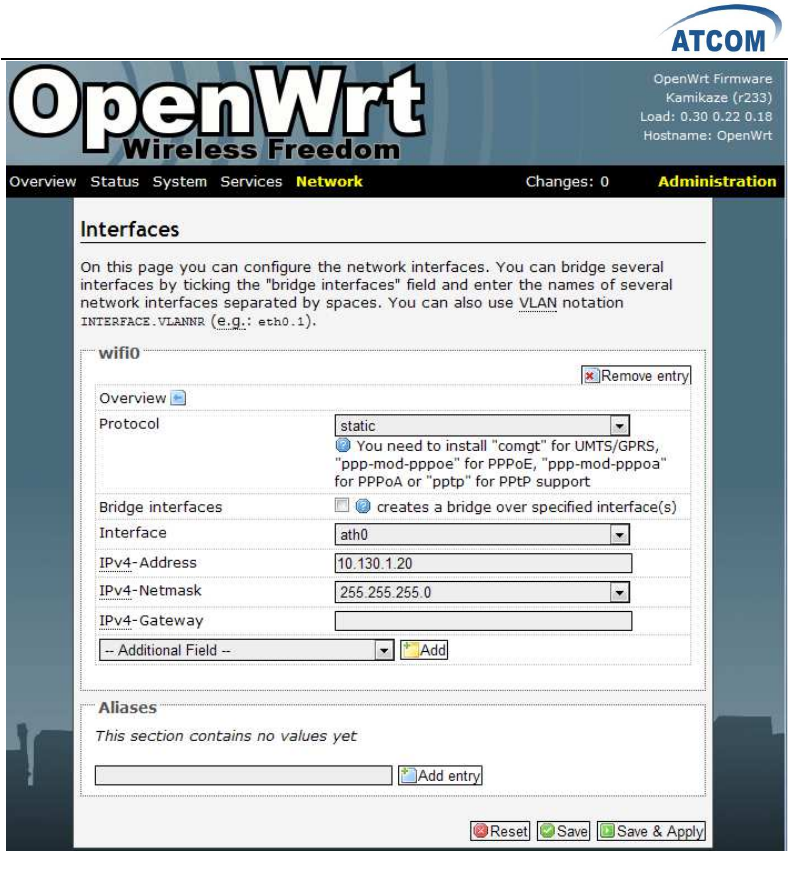Click the IPv4-Gateway label
This screenshot has height=882, width=788.
[151, 620]
